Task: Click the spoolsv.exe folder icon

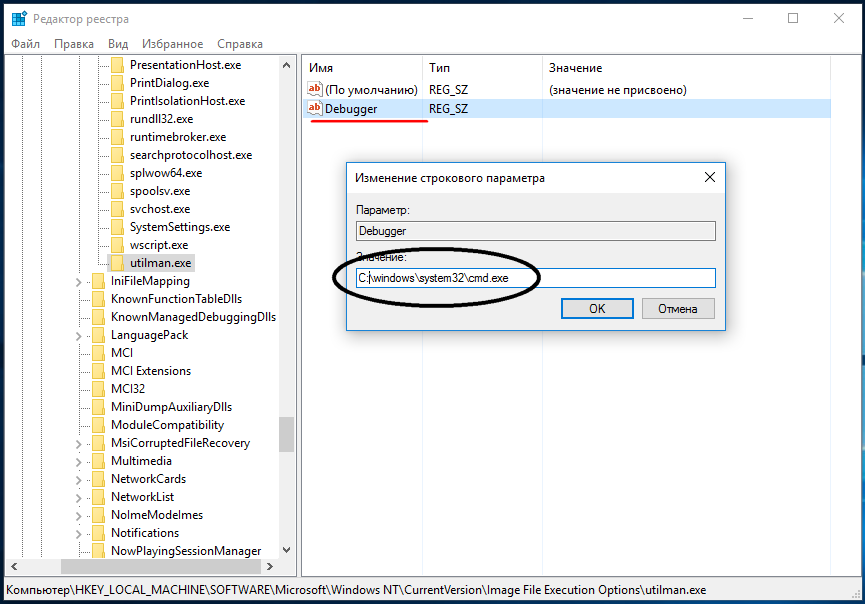Action: click(117, 191)
